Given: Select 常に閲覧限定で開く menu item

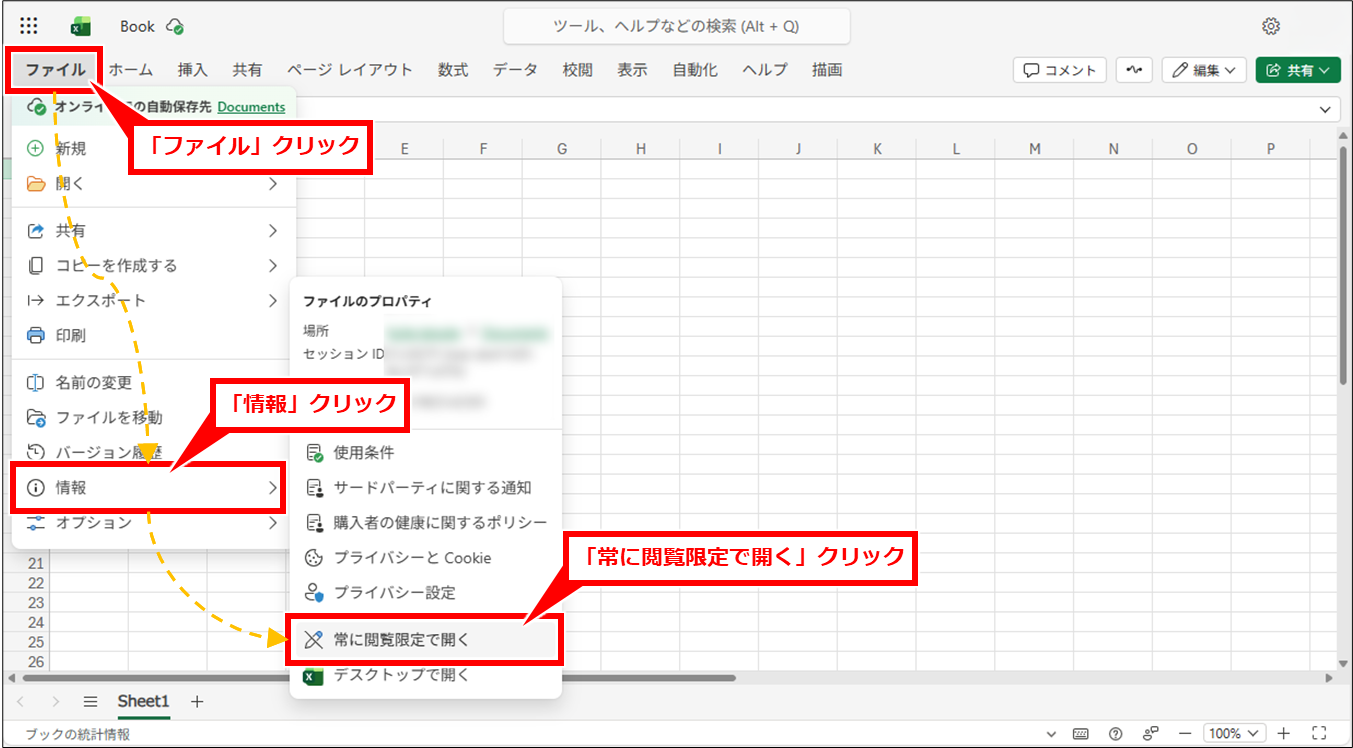Looking at the screenshot, I should (401, 639).
